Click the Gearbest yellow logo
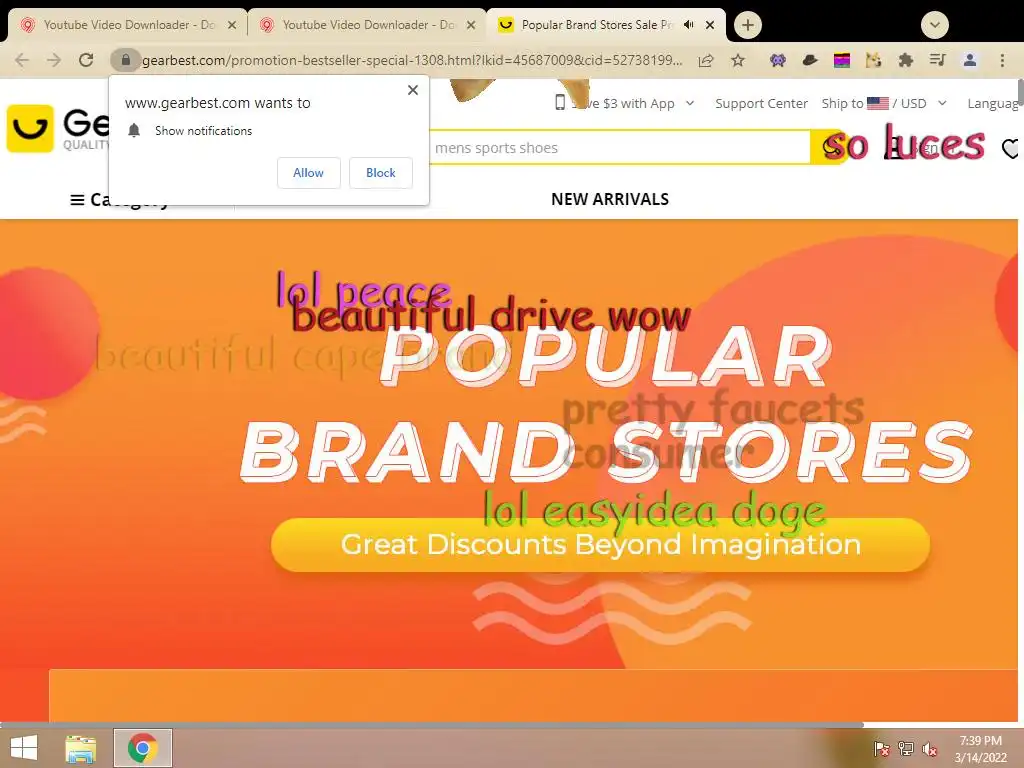The height and width of the screenshot is (768, 1024). (x=29, y=128)
